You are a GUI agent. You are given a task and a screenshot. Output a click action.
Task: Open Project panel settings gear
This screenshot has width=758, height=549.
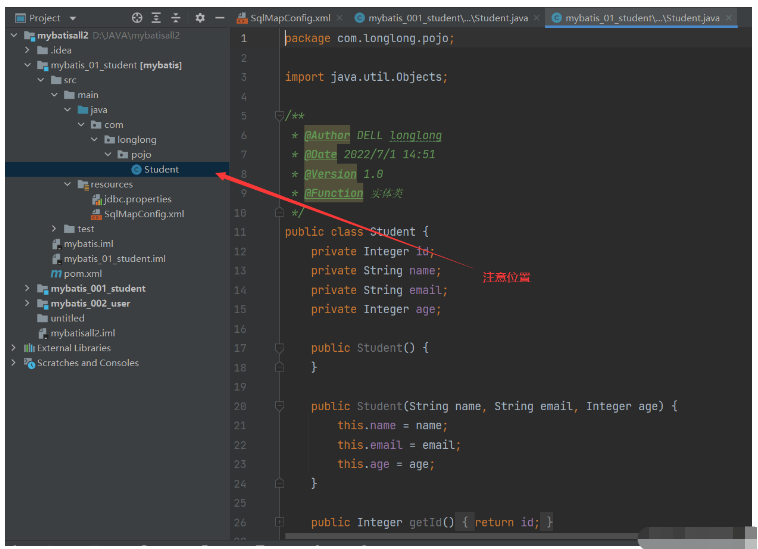coord(200,18)
